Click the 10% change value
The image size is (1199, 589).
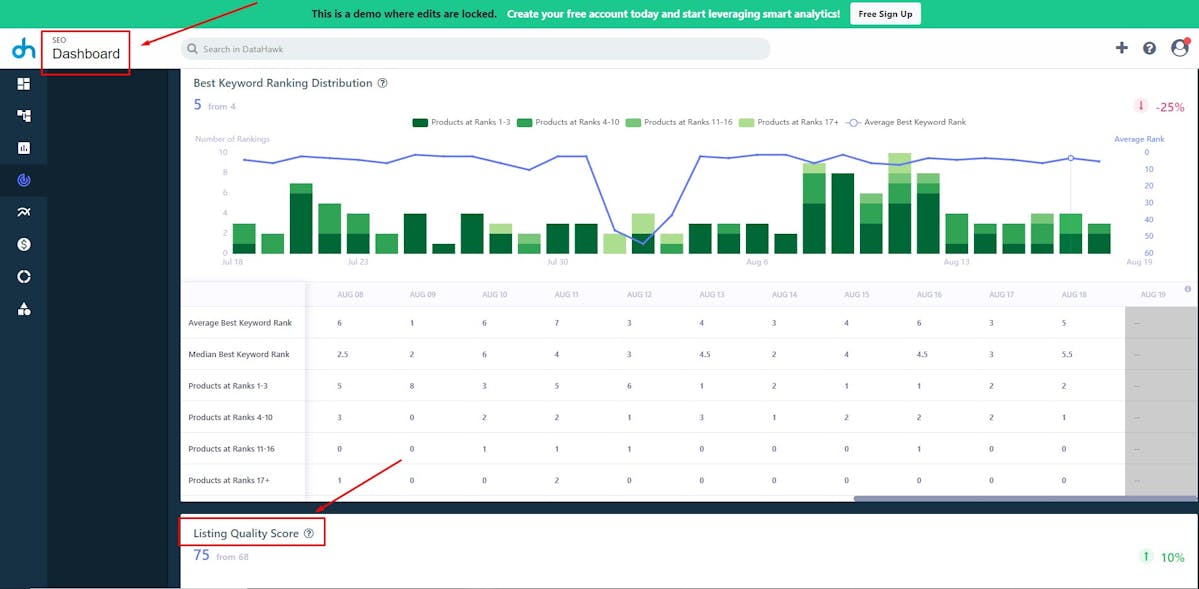[x=1172, y=558]
